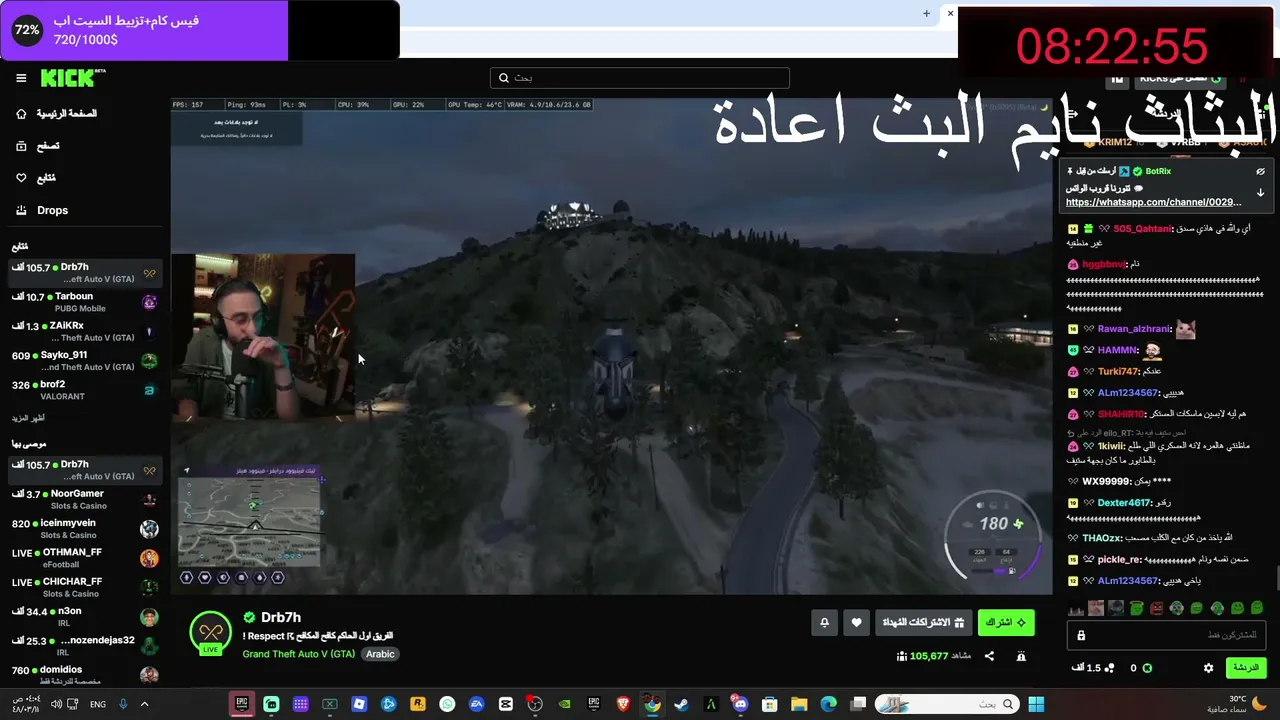Open the الاشتراكات المُهداة gift subs button

tap(923, 622)
